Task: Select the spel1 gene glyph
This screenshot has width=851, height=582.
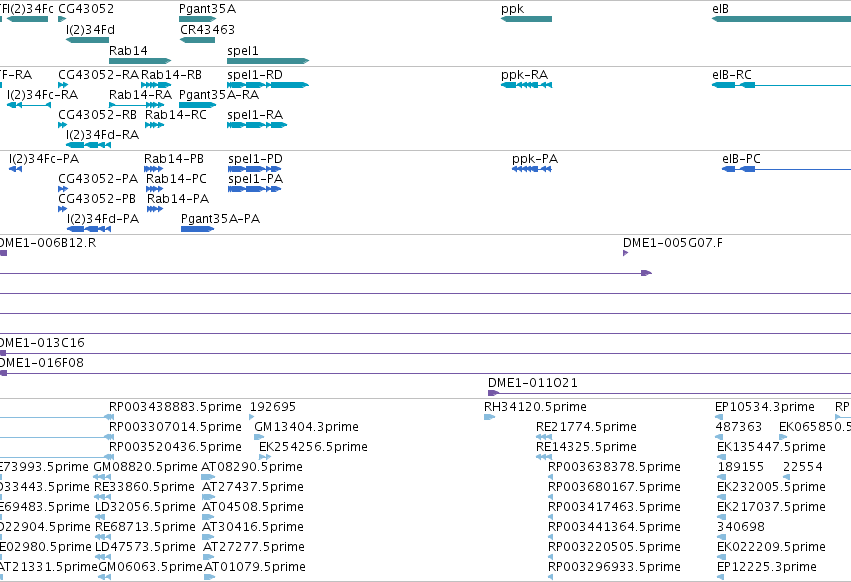Action: click(x=268, y=61)
